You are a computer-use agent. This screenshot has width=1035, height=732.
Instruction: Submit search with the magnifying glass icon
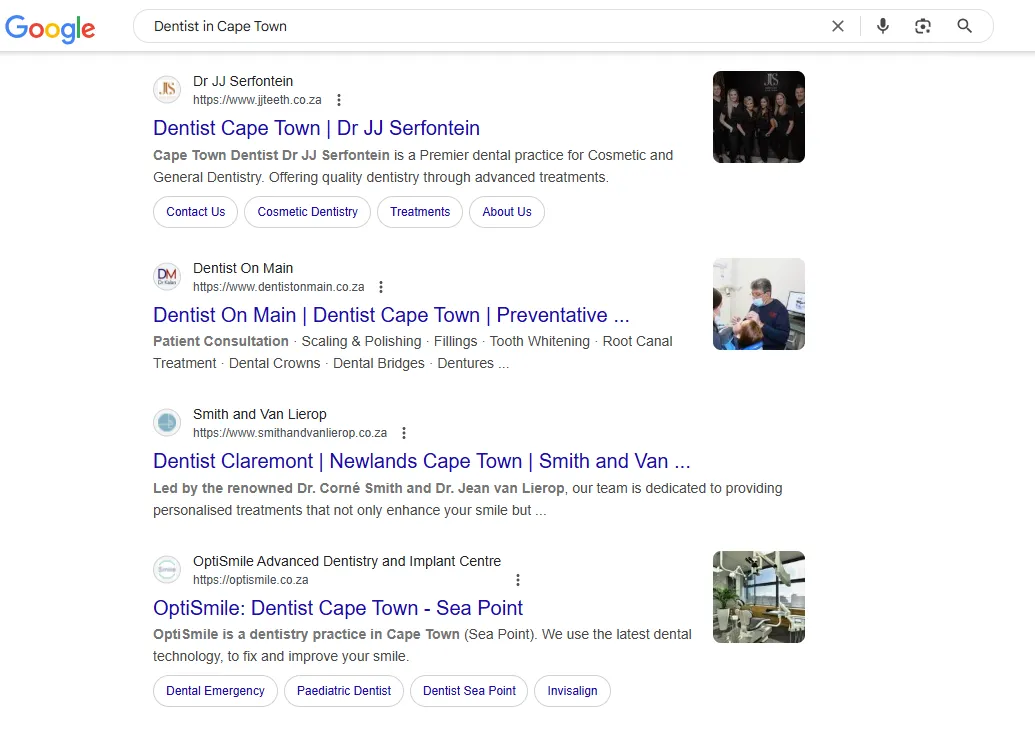pyautogui.click(x=964, y=26)
